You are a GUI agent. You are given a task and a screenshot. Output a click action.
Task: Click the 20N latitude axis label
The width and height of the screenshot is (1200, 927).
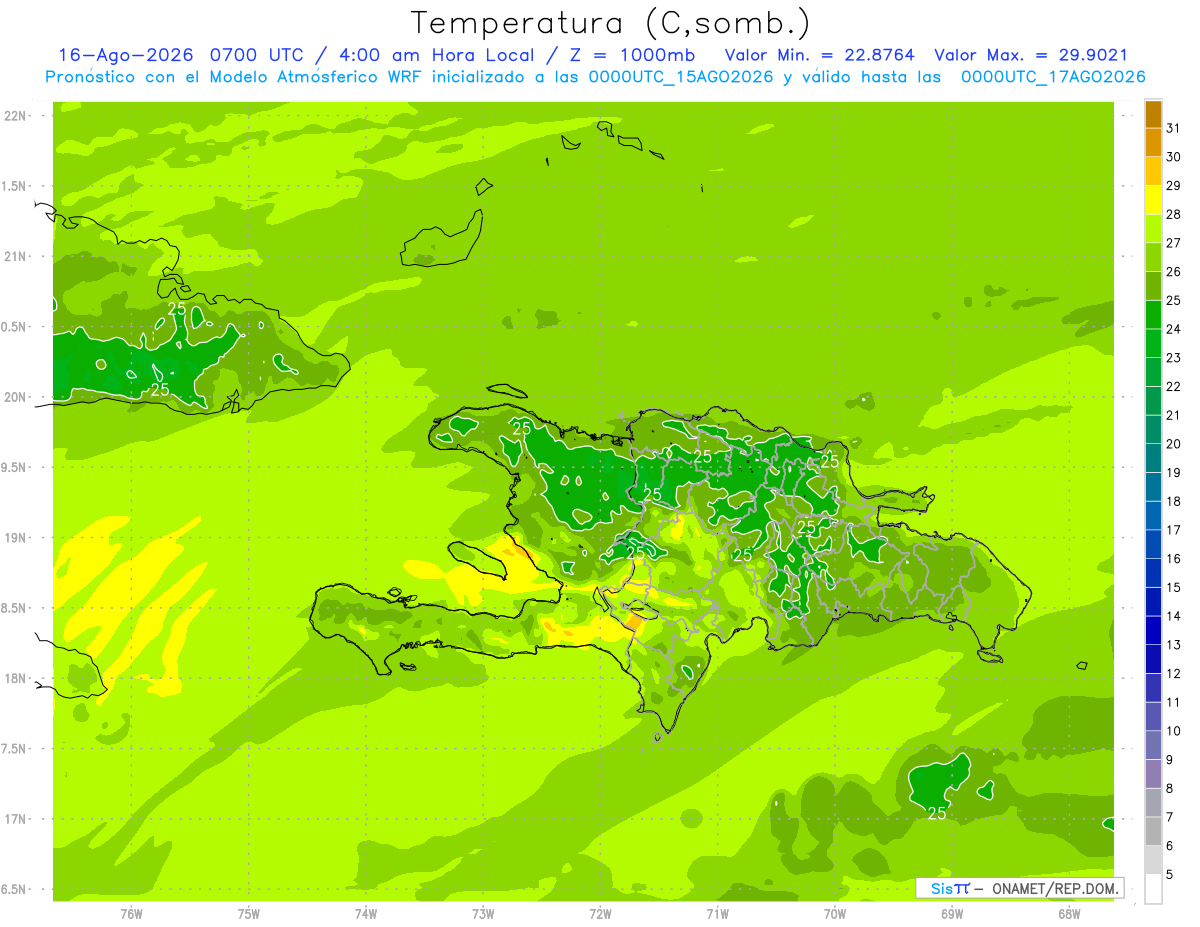[x=15, y=397]
